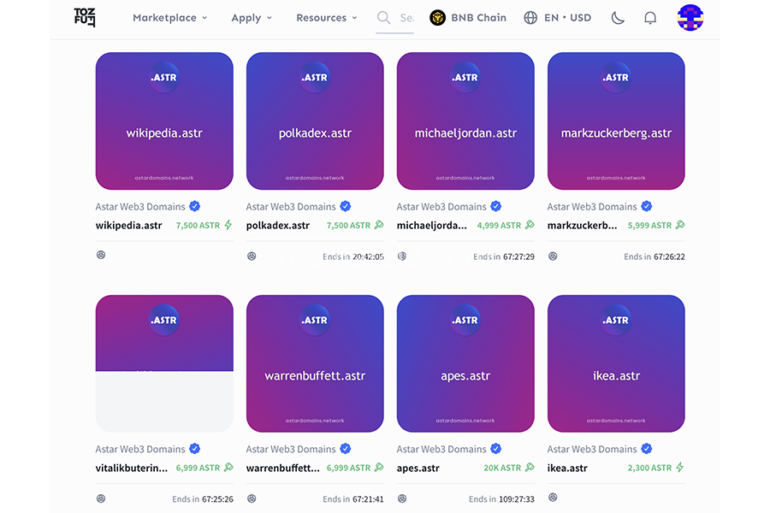Click the auction icon beside polkadex.astr price
Image resolution: width=770 pixels, height=513 pixels.
[x=380, y=226]
